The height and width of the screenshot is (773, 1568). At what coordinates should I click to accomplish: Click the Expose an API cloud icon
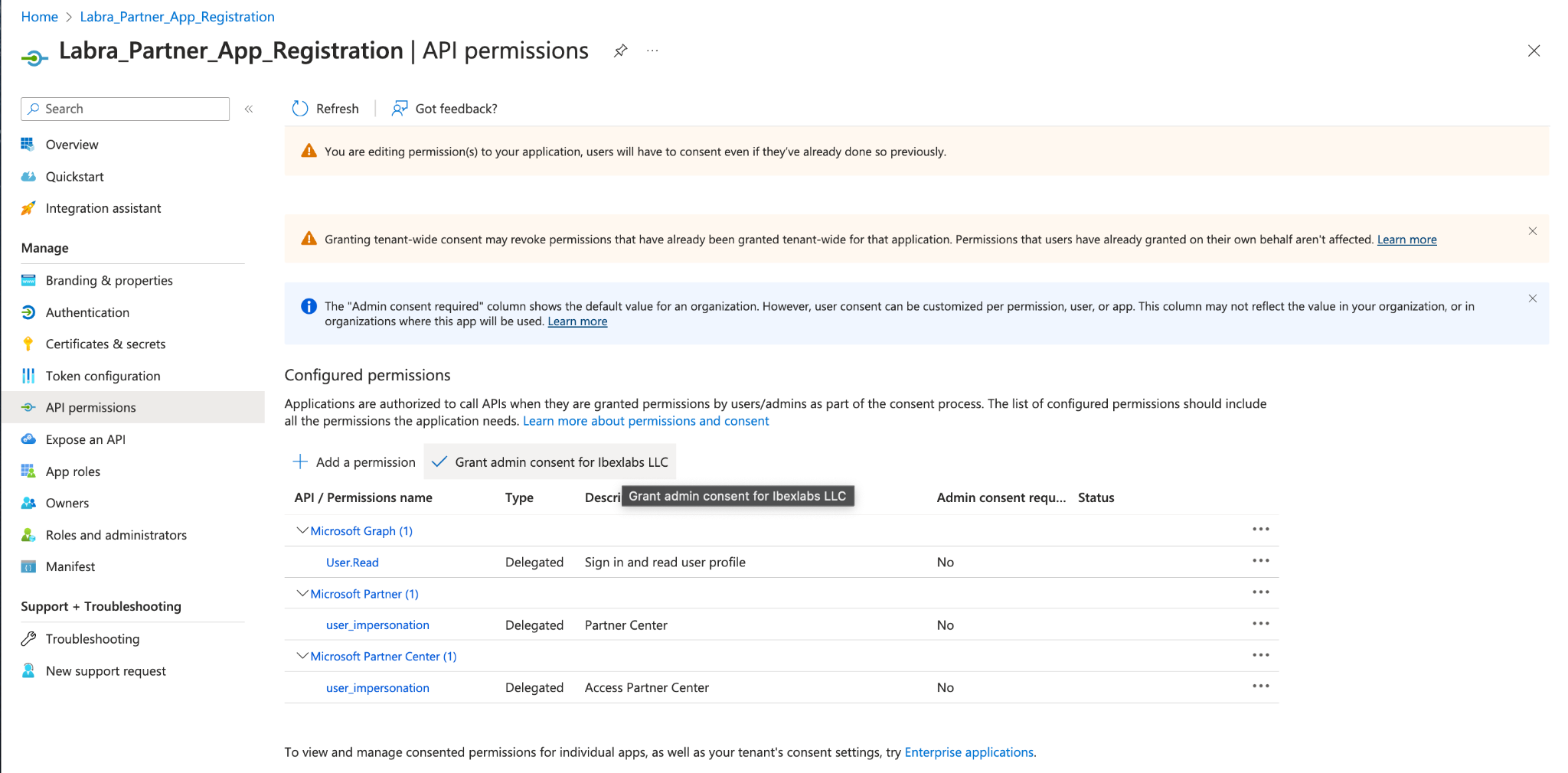tap(28, 439)
